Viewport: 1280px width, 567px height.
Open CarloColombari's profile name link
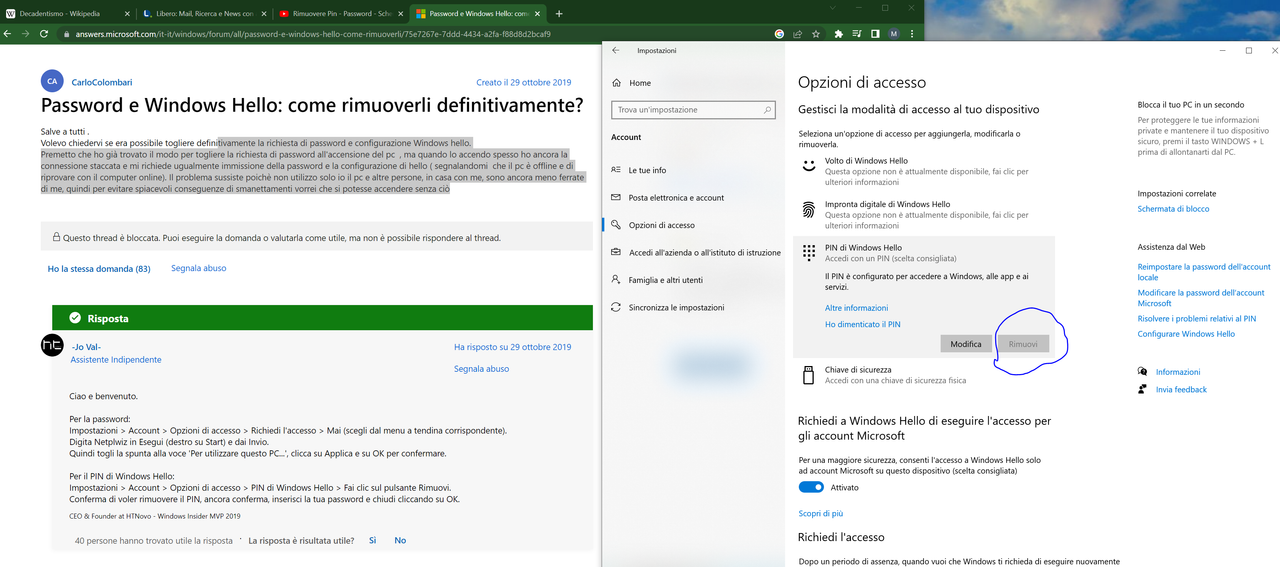[x=103, y=82]
